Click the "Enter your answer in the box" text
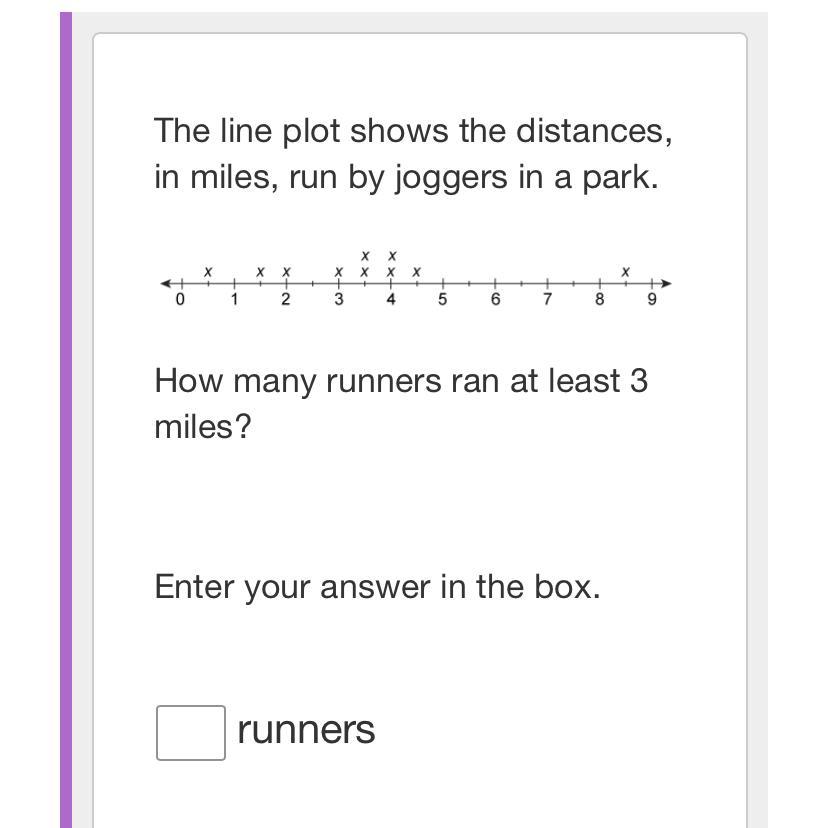 pyautogui.click(x=378, y=587)
